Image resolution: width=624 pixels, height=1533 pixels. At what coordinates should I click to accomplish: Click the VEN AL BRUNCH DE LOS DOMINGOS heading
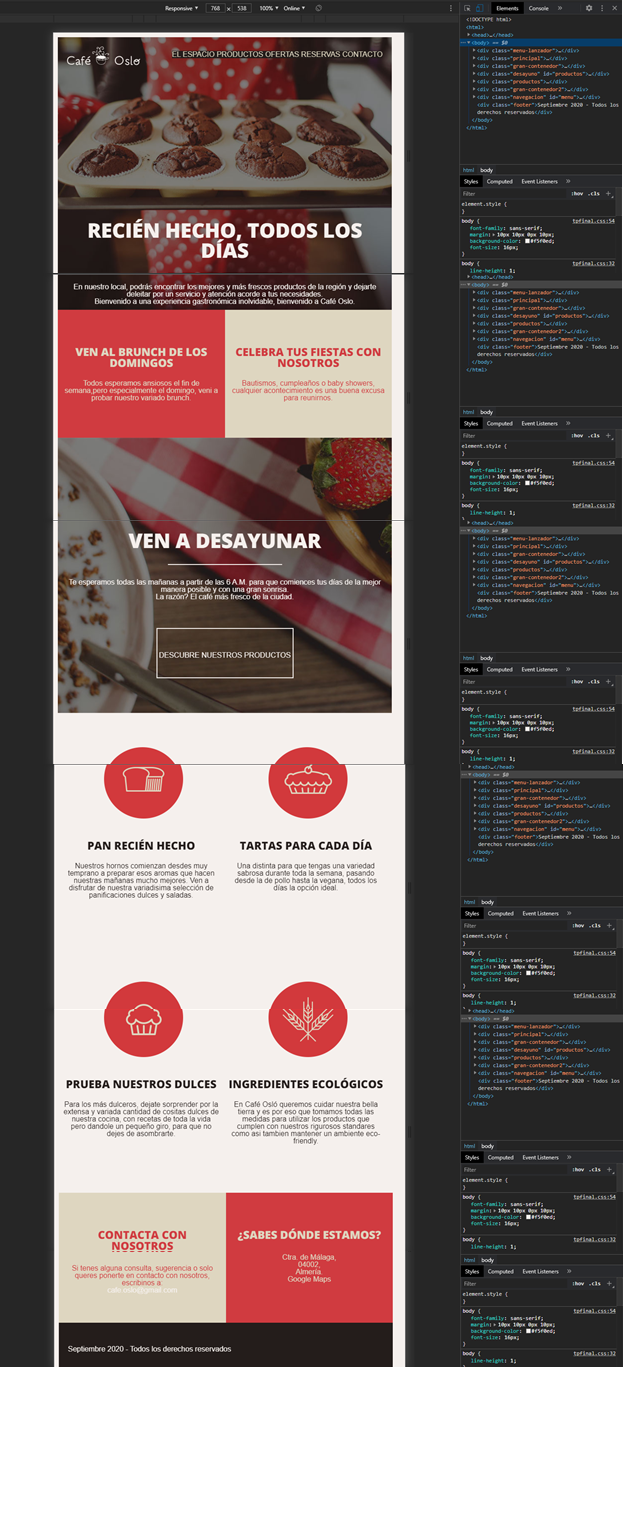tap(141, 357)
